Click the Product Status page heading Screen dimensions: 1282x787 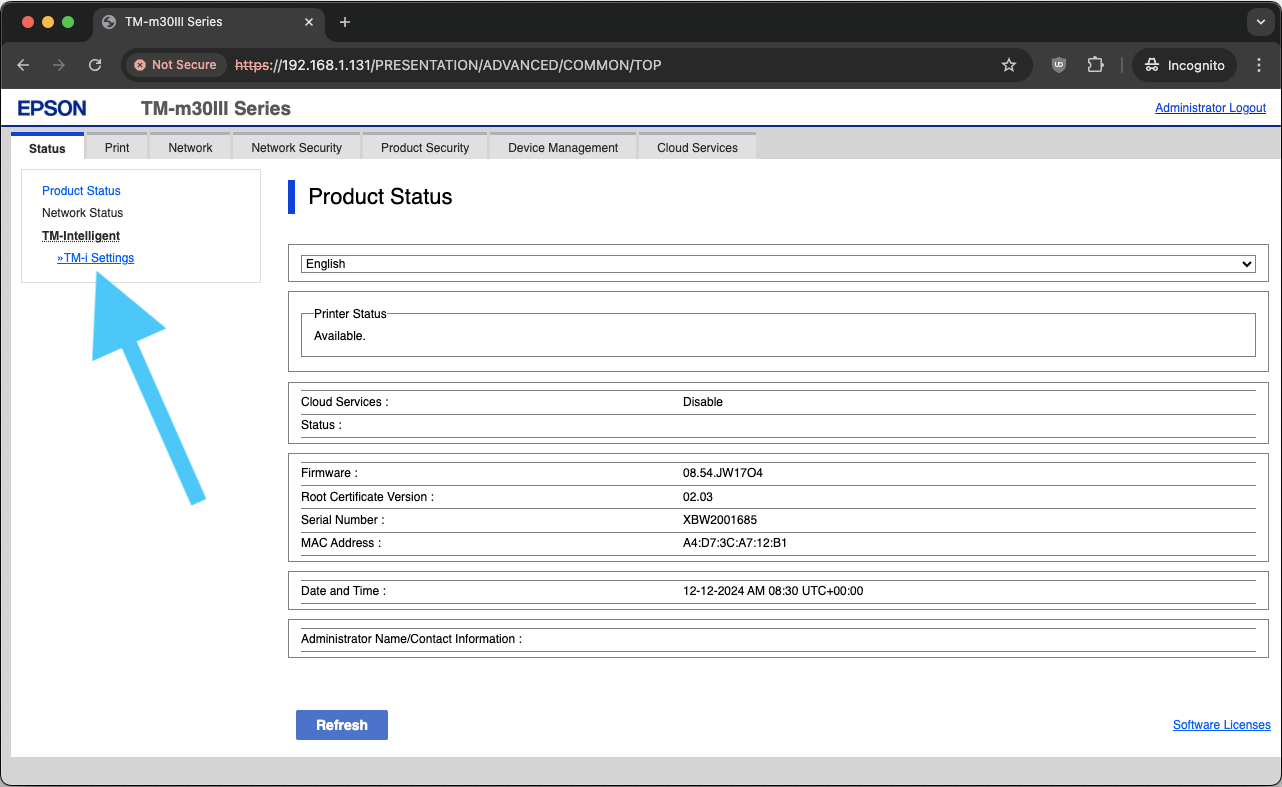(x=380, y=197)
